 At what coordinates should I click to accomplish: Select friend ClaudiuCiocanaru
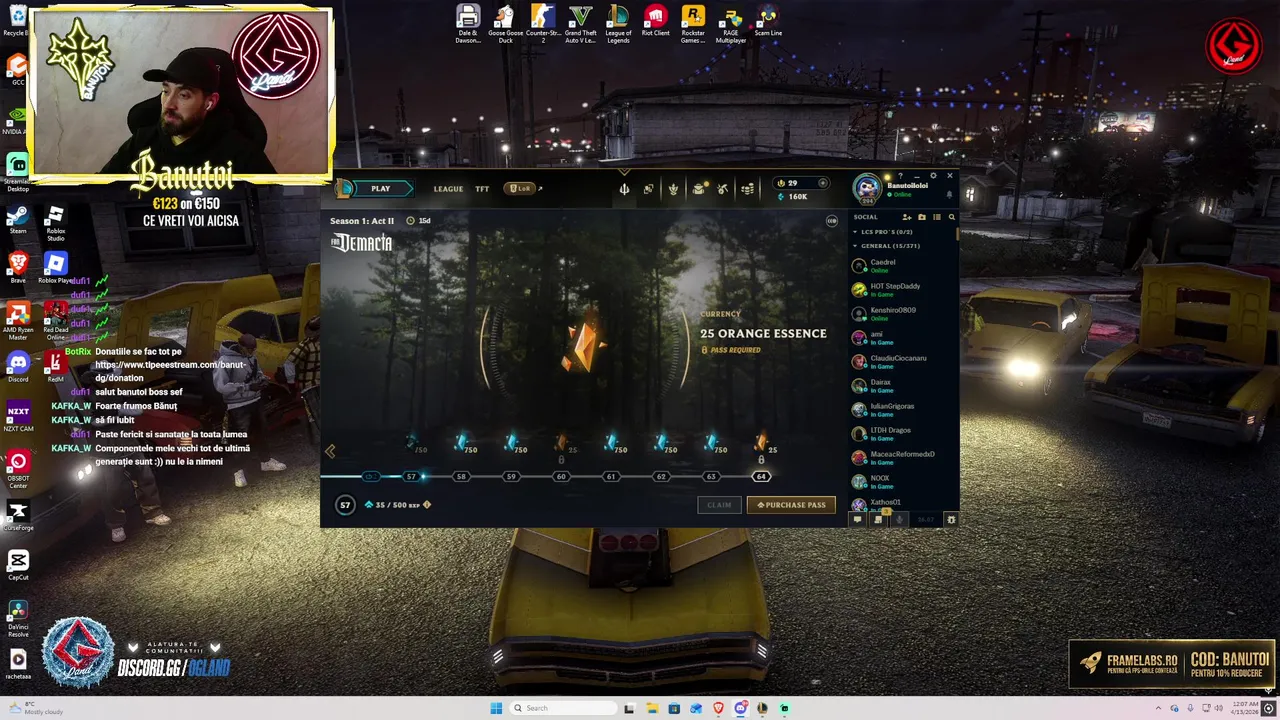click(903, 362)
